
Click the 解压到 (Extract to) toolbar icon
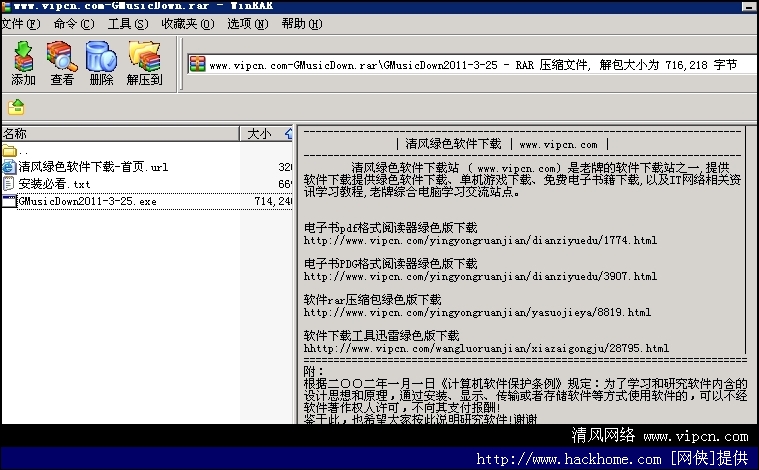tap(144, 63)
